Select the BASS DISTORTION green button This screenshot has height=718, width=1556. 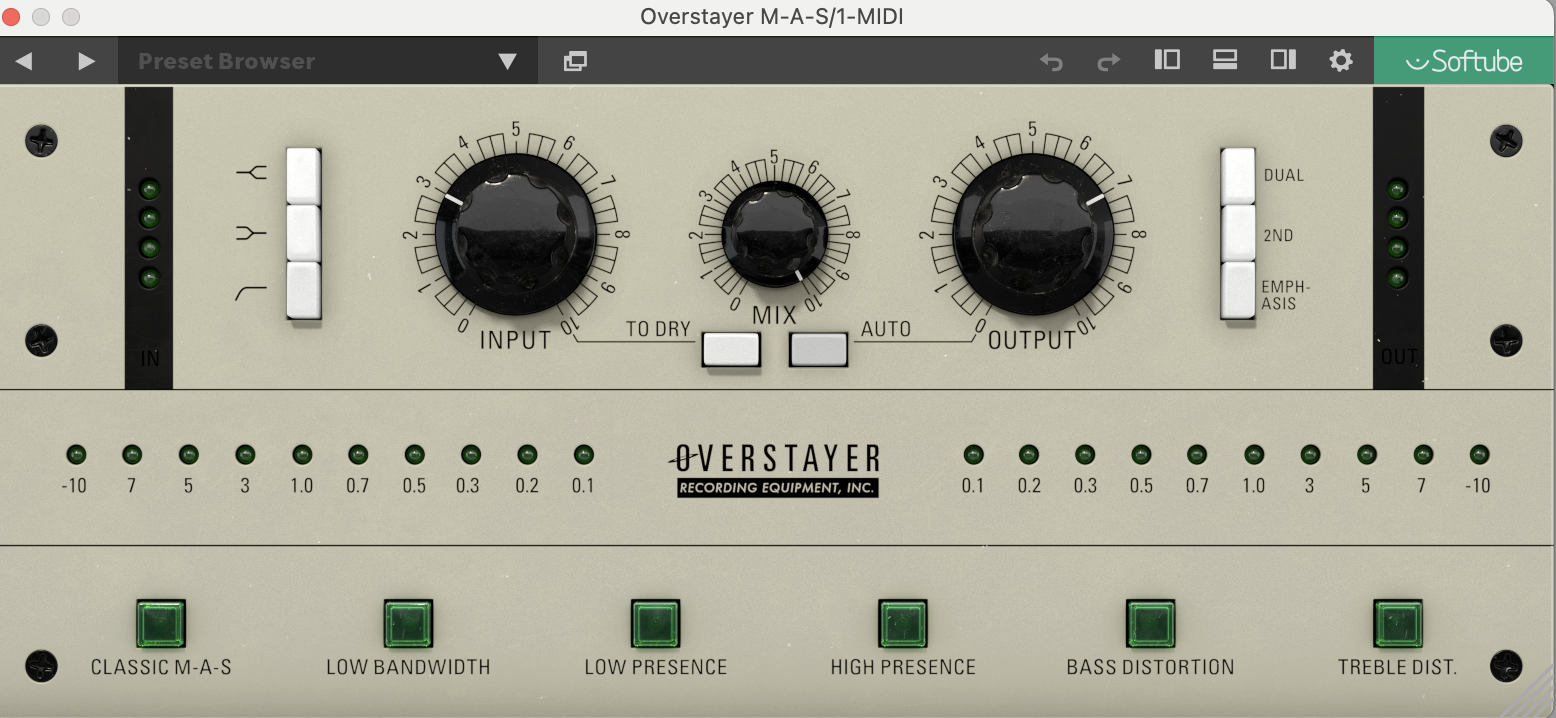click(x=1150, y=625)
